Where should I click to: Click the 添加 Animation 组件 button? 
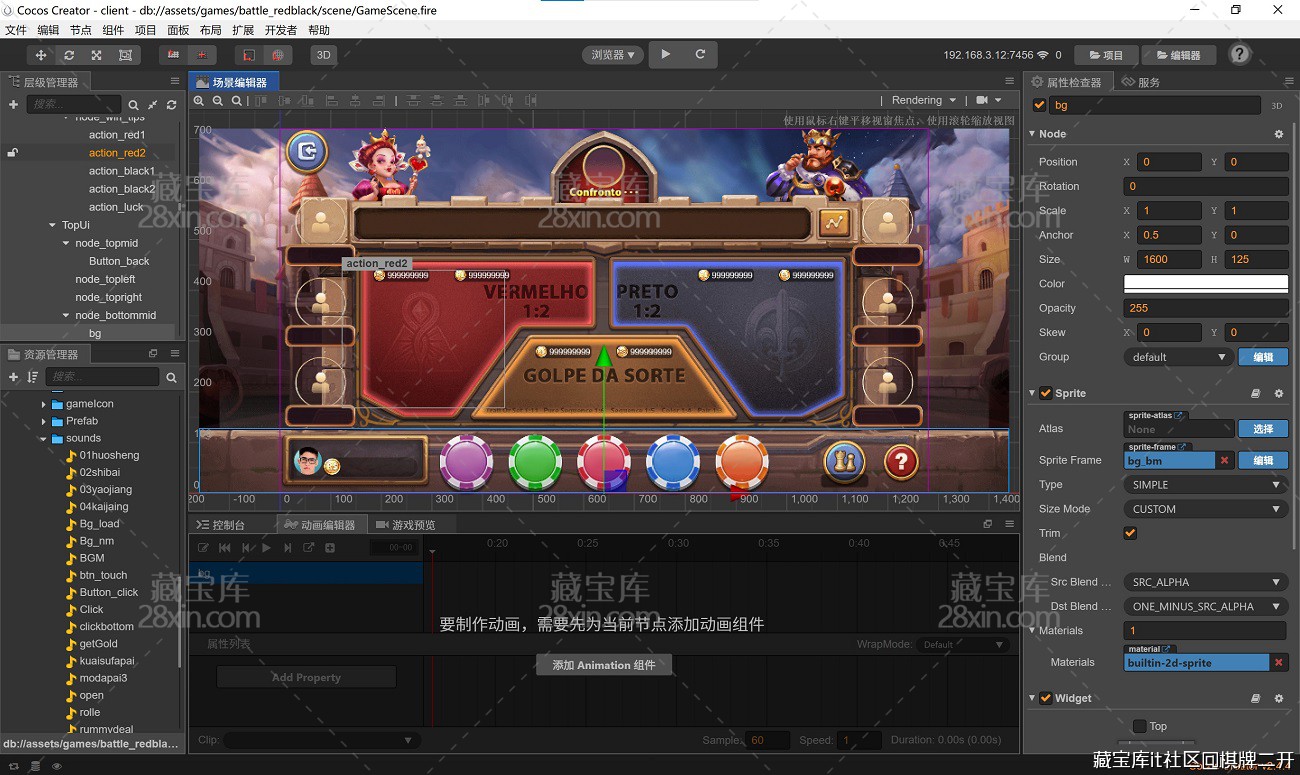click(x=604, y=665)
